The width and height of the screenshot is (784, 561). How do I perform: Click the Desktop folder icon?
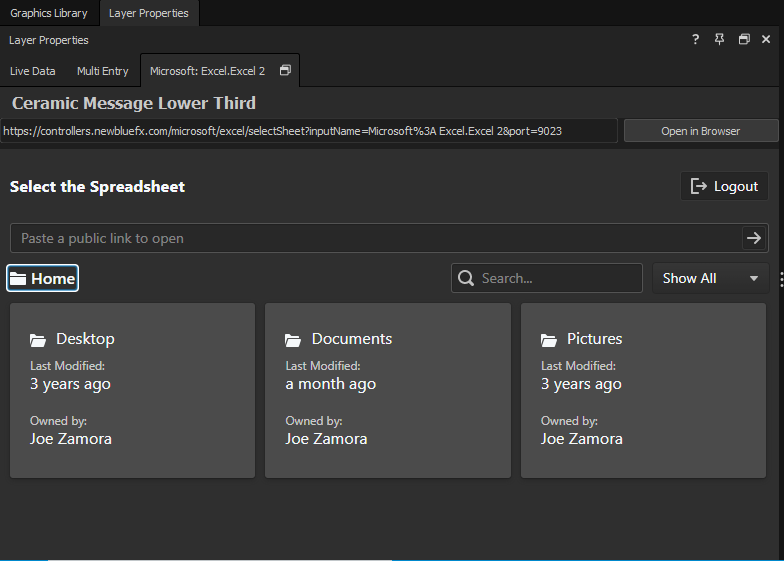(x=38, y=340)
